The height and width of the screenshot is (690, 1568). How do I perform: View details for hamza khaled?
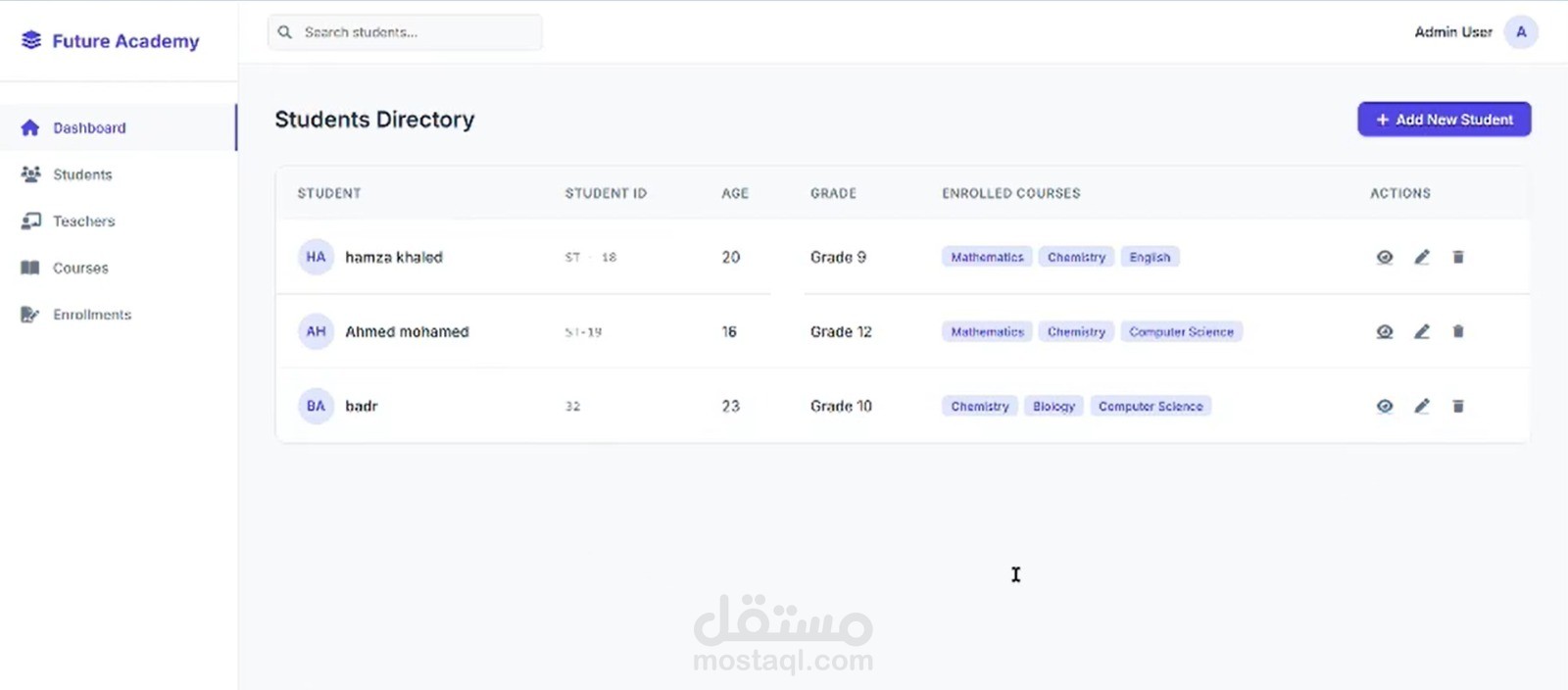1385,257
